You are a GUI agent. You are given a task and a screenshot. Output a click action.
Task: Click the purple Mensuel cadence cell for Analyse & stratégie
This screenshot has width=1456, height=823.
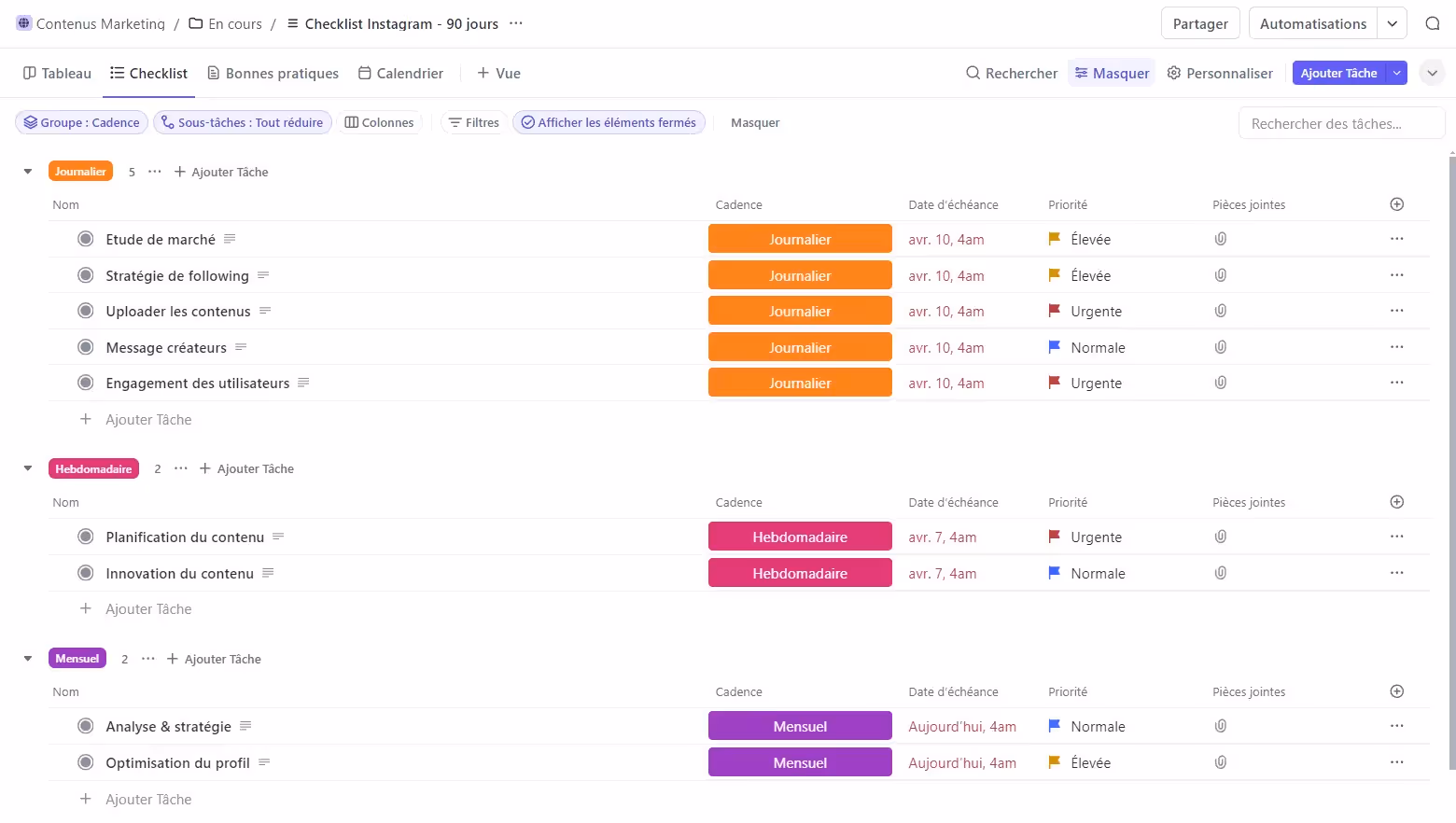click(x=800, y=726)
